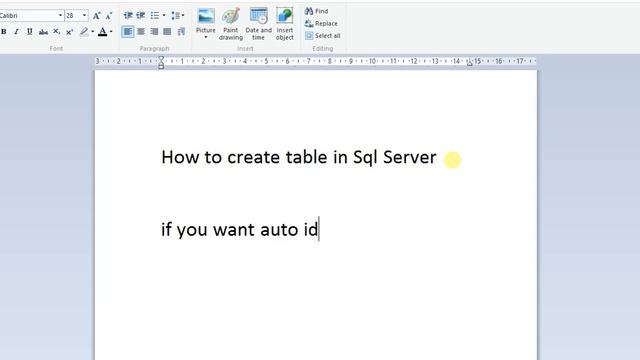Open the Replace tool
Screen dimensions: 640x360
321,23
